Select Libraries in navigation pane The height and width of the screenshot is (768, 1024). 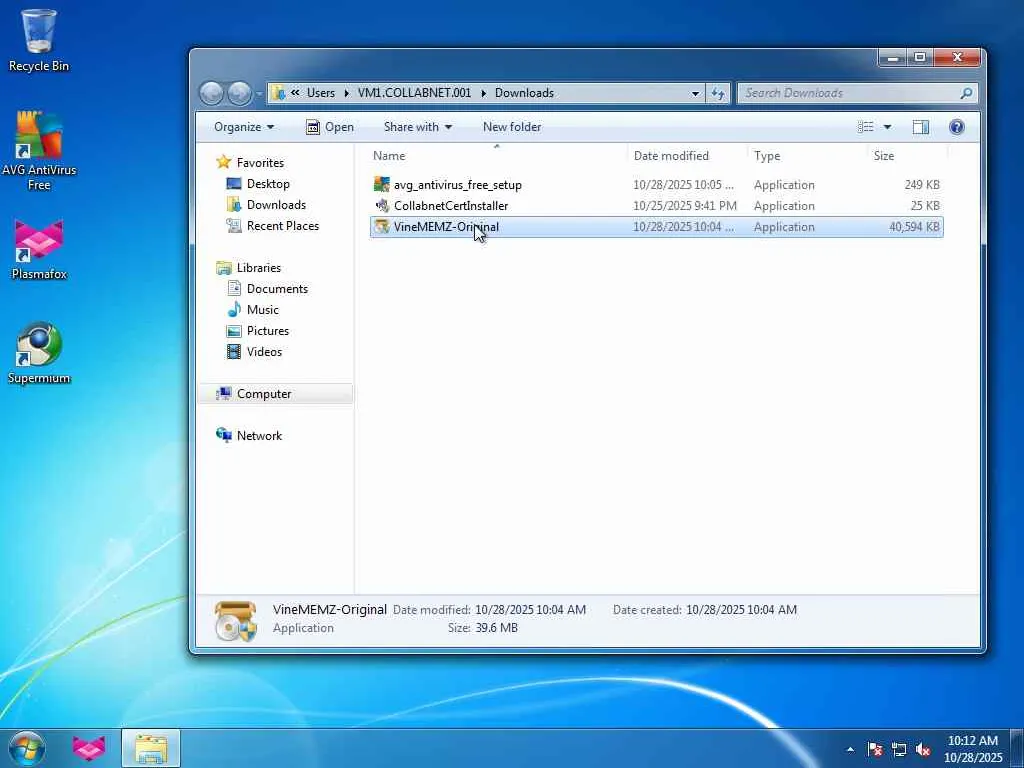click(259, 268)
